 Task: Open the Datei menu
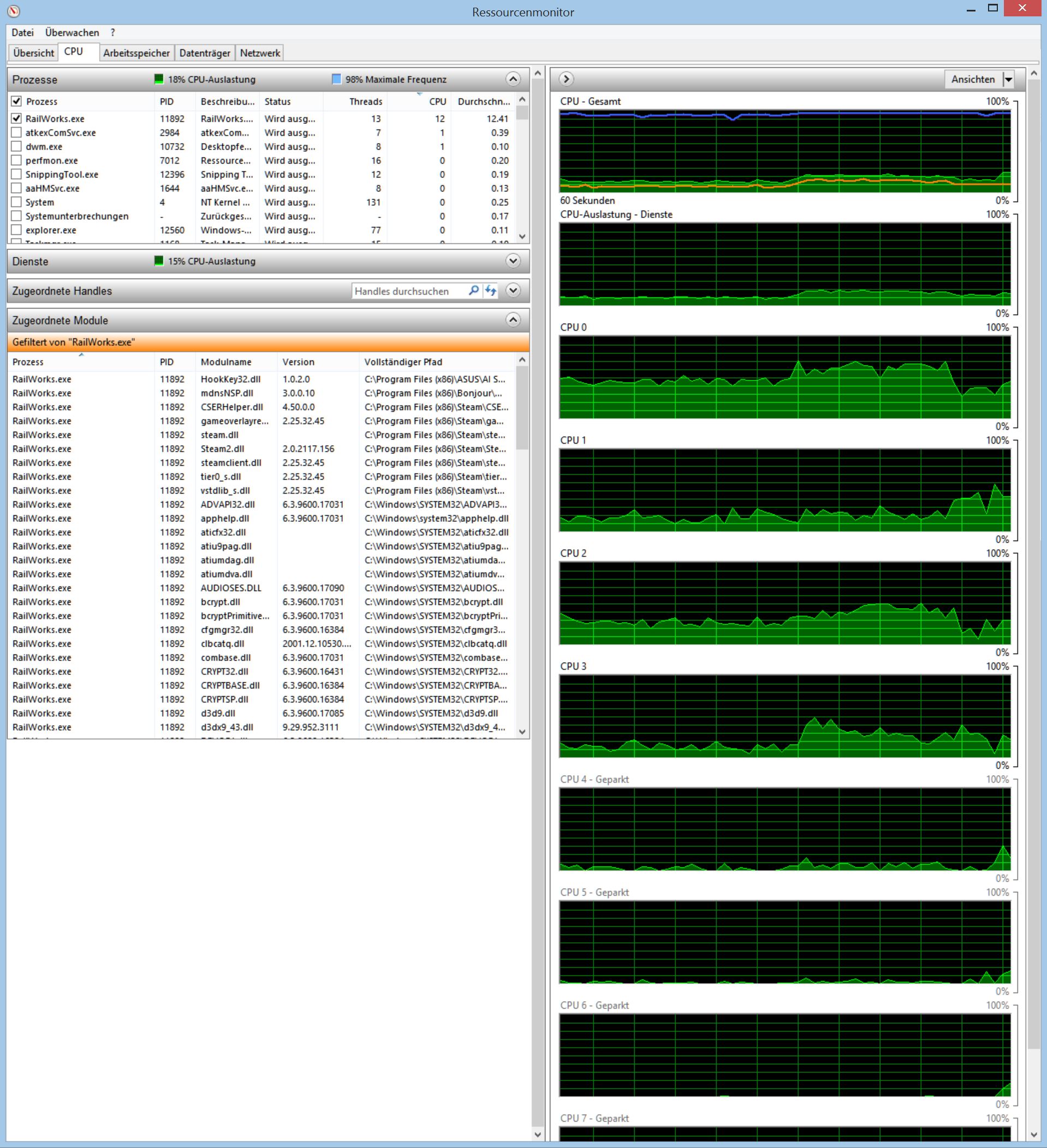tap(23, 32)
